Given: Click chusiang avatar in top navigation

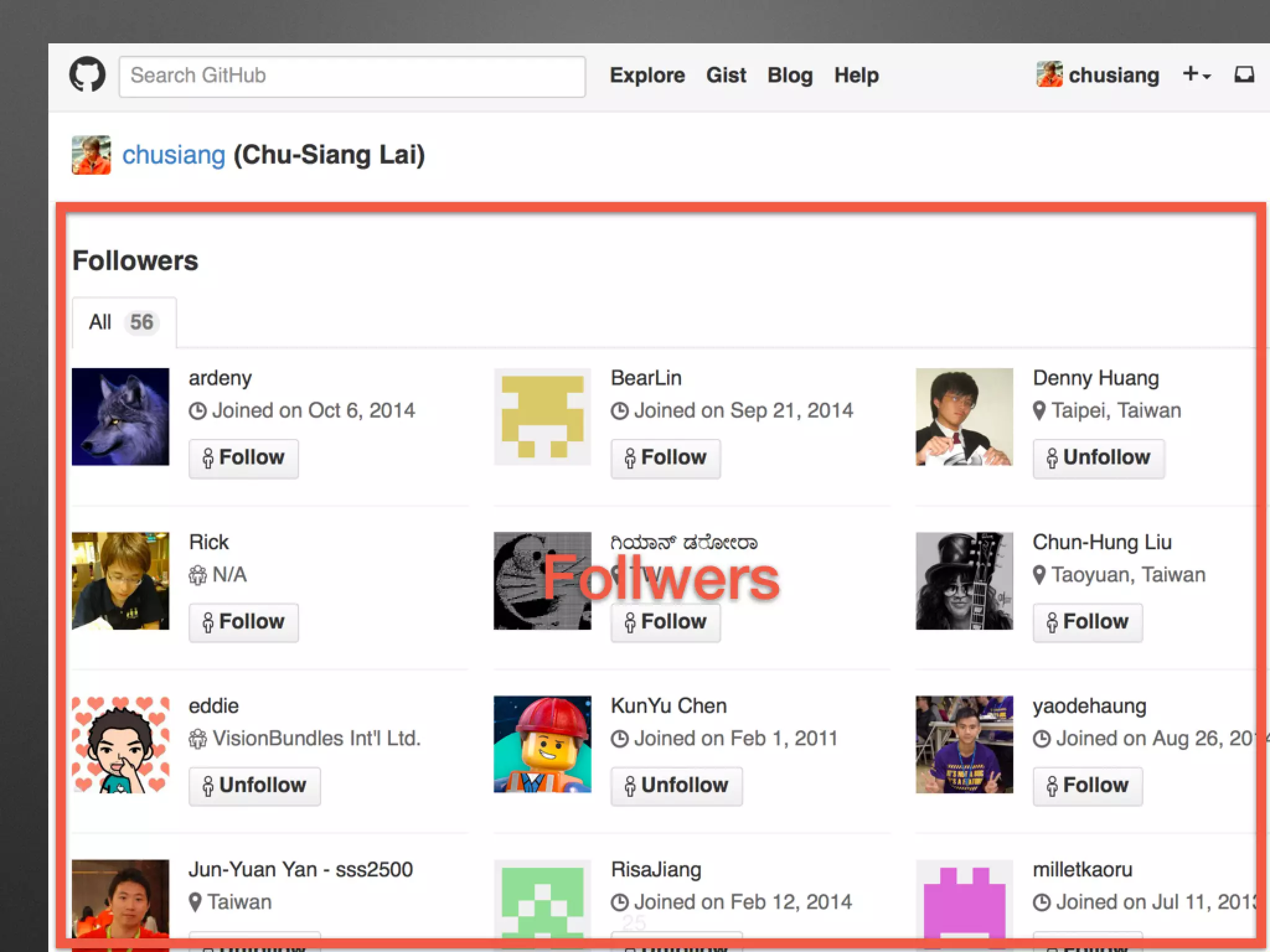Looking at the screenshot, I should tap(1049, 75).
